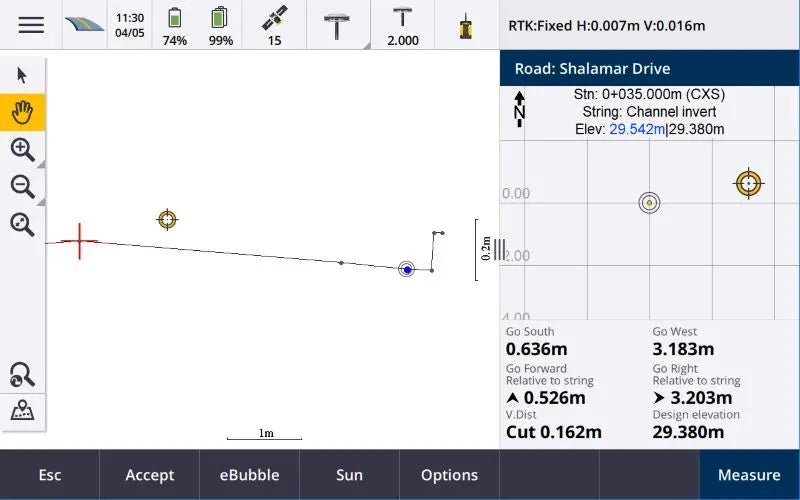
Task: Click the map view icon in top bar
Action: point(84,25)
